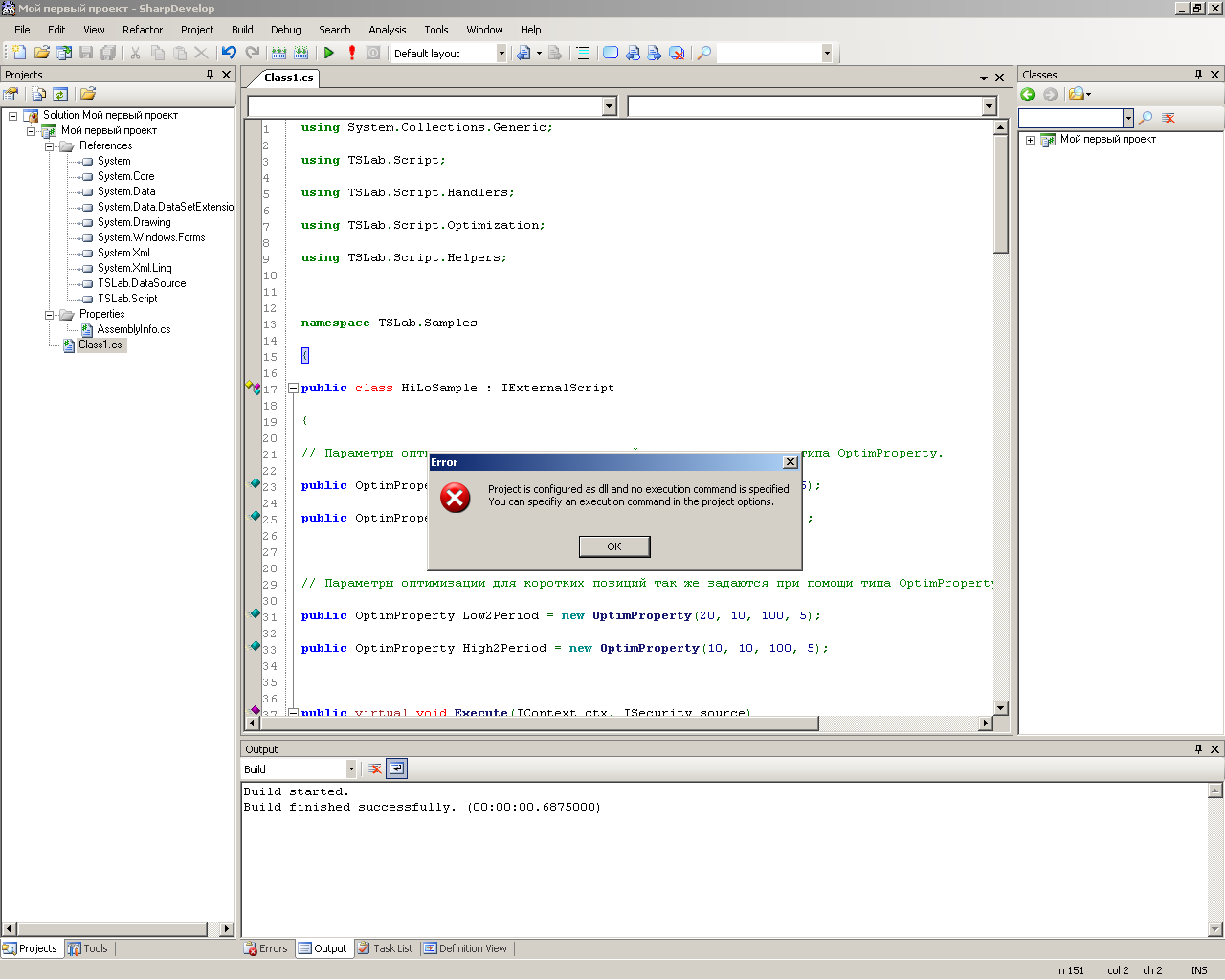Close the Error dialog with its X
1225x980 pixels.
790,462
